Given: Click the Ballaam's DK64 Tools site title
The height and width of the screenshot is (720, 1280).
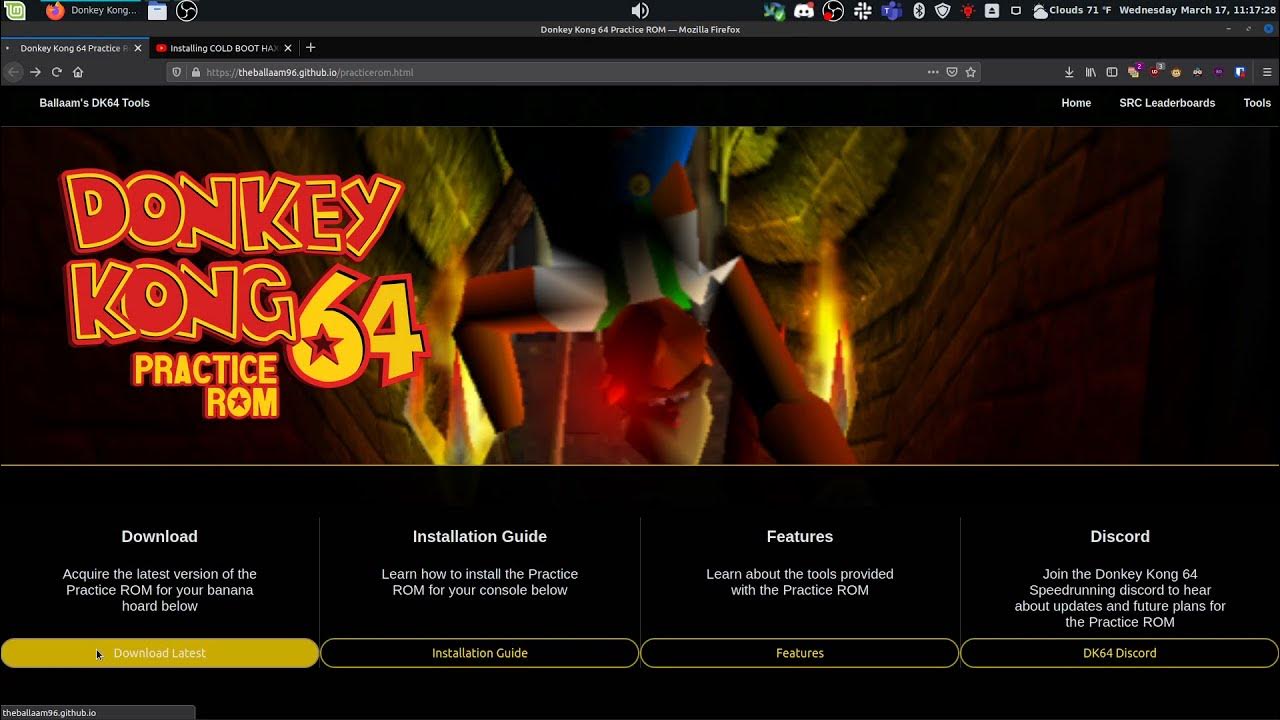Looking at the screenshot, I should [95, 103].
